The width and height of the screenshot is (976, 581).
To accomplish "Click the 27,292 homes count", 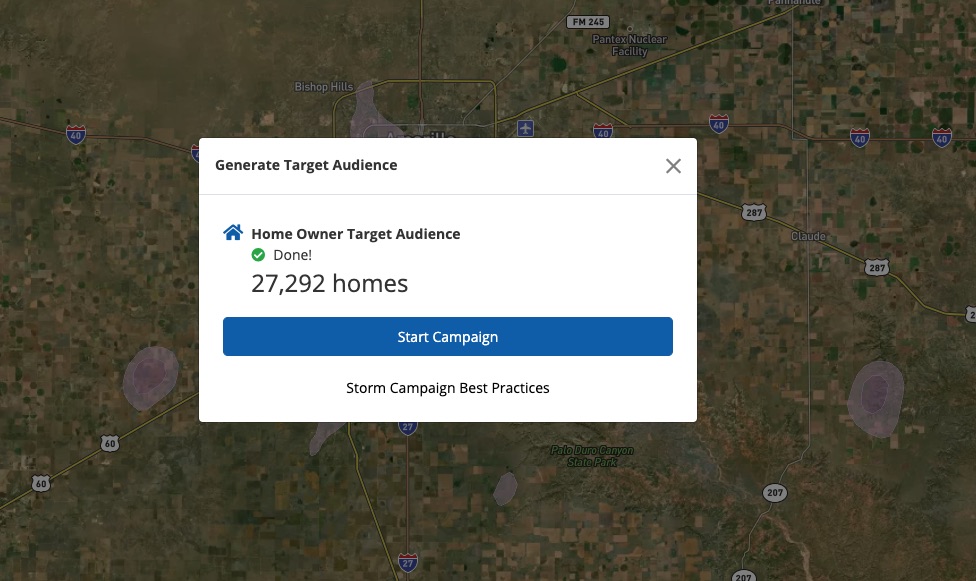I will tap(329, 284).
